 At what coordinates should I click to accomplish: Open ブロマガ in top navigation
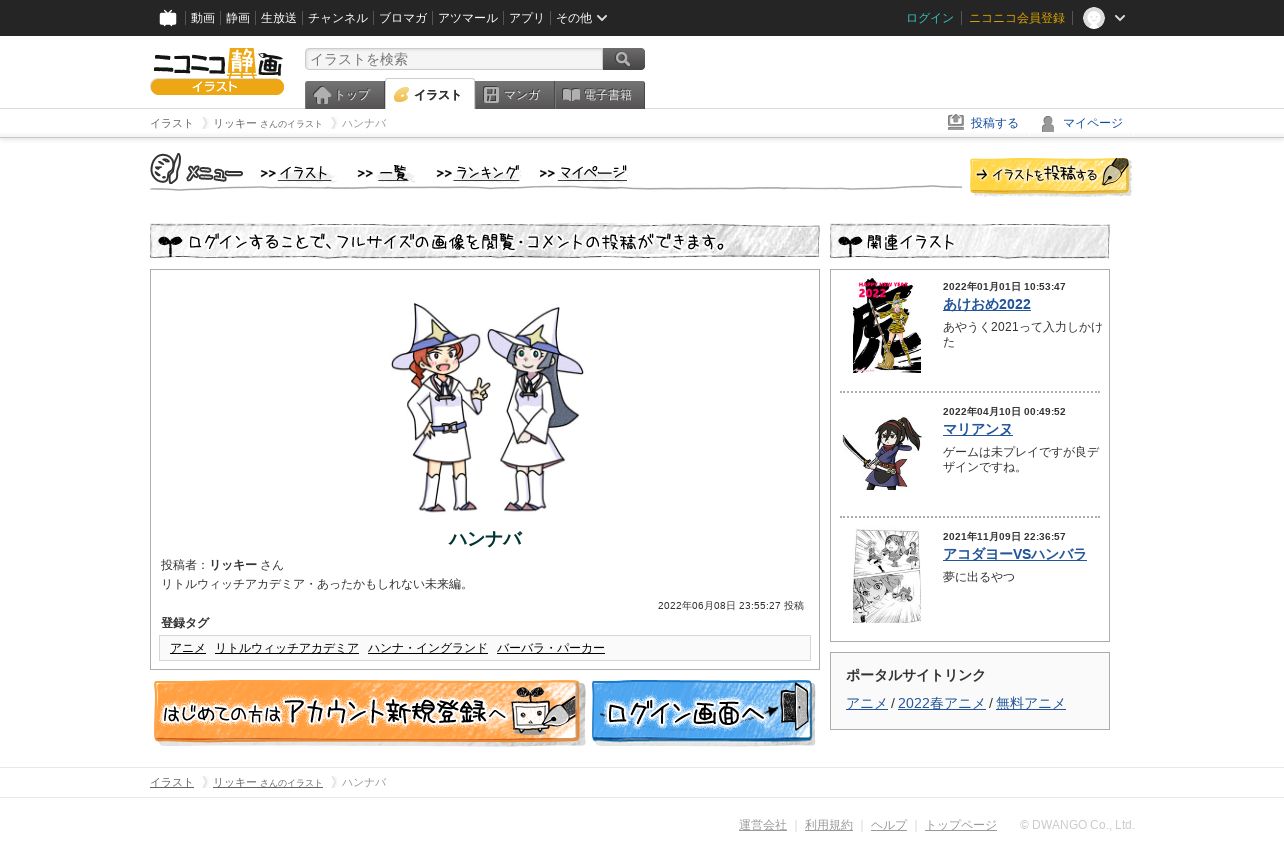(403, 18)
